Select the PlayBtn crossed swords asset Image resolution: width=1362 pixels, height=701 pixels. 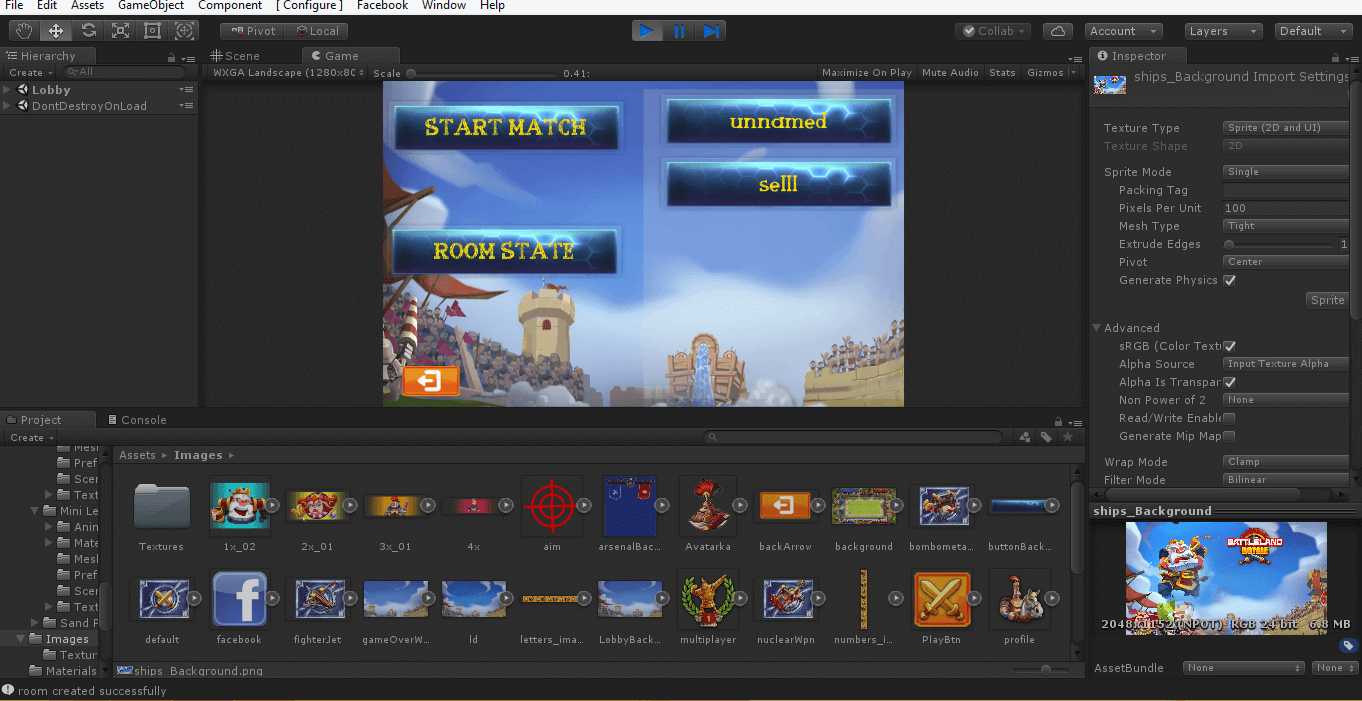942,598
